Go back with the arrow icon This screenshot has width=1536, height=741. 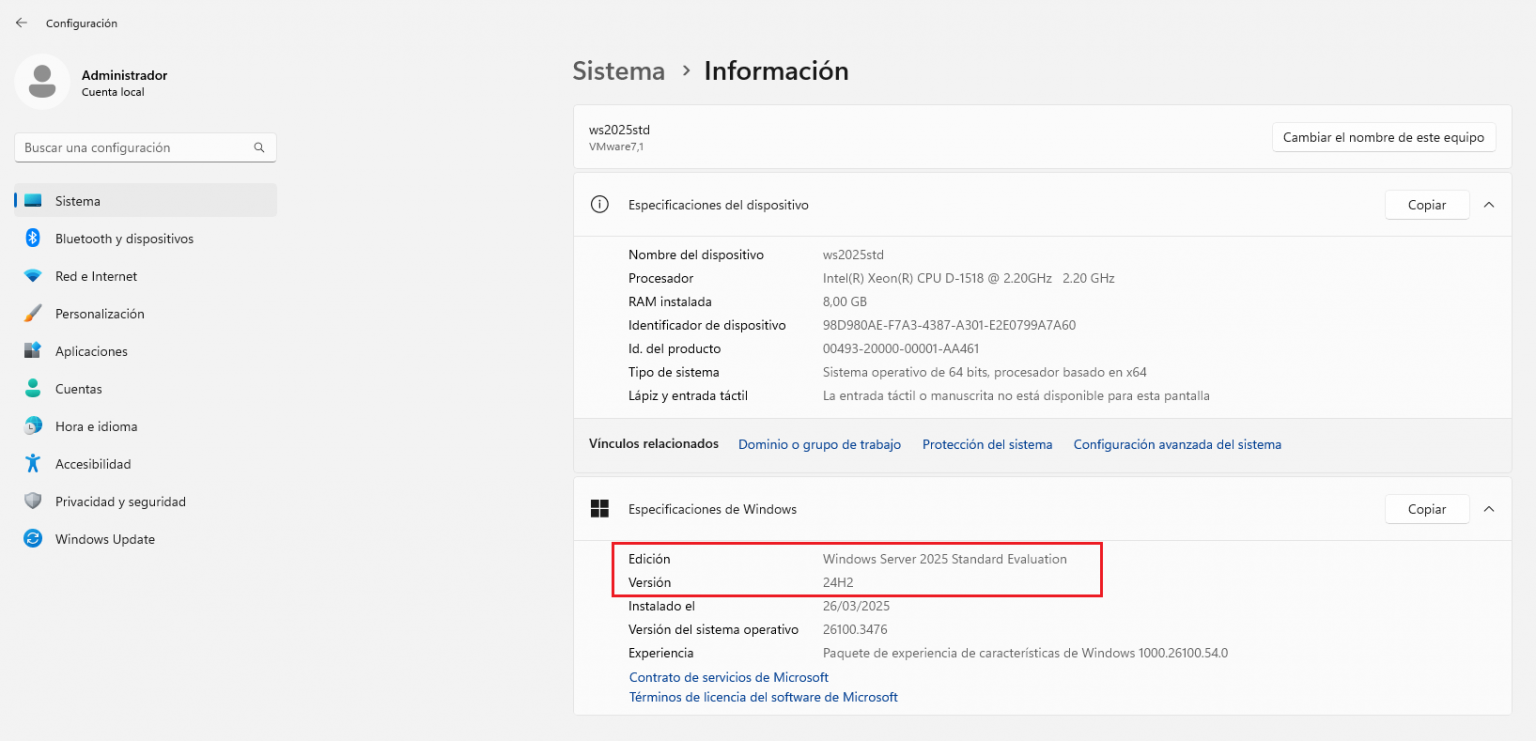tap(21, 22)
